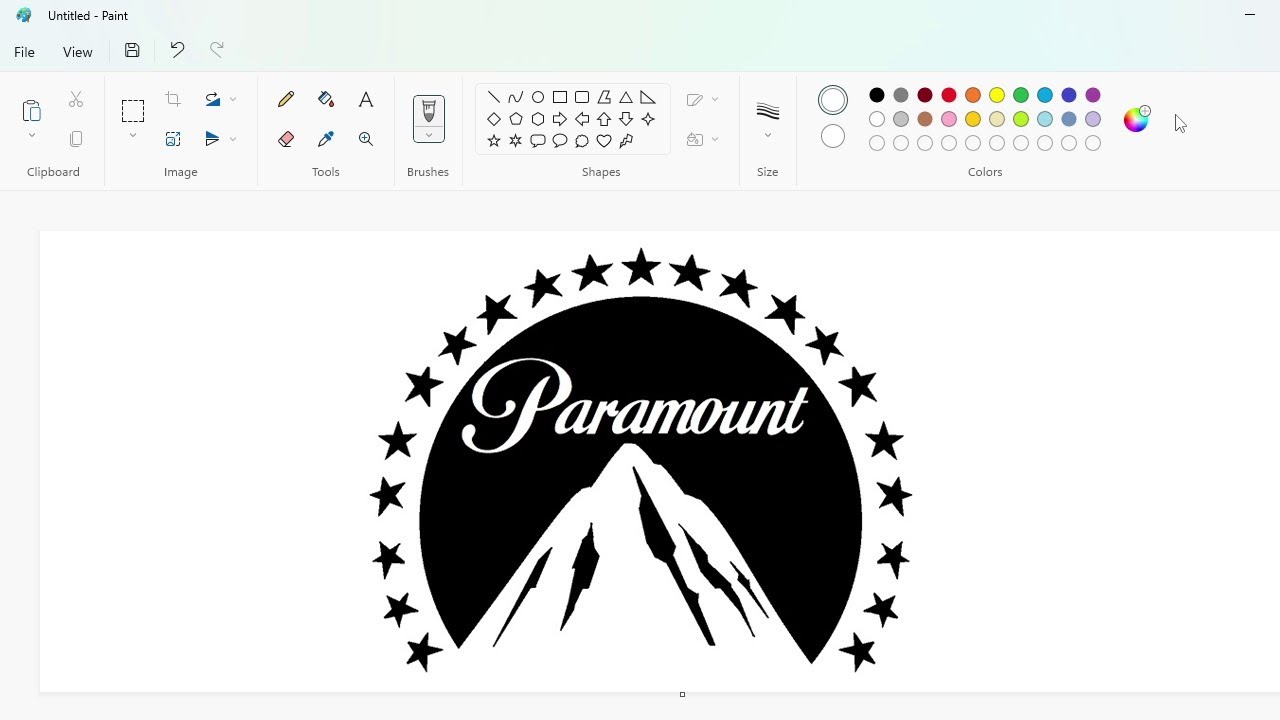
Task: Open the Rotate dropdown chevron
Action: pos(233,99)
